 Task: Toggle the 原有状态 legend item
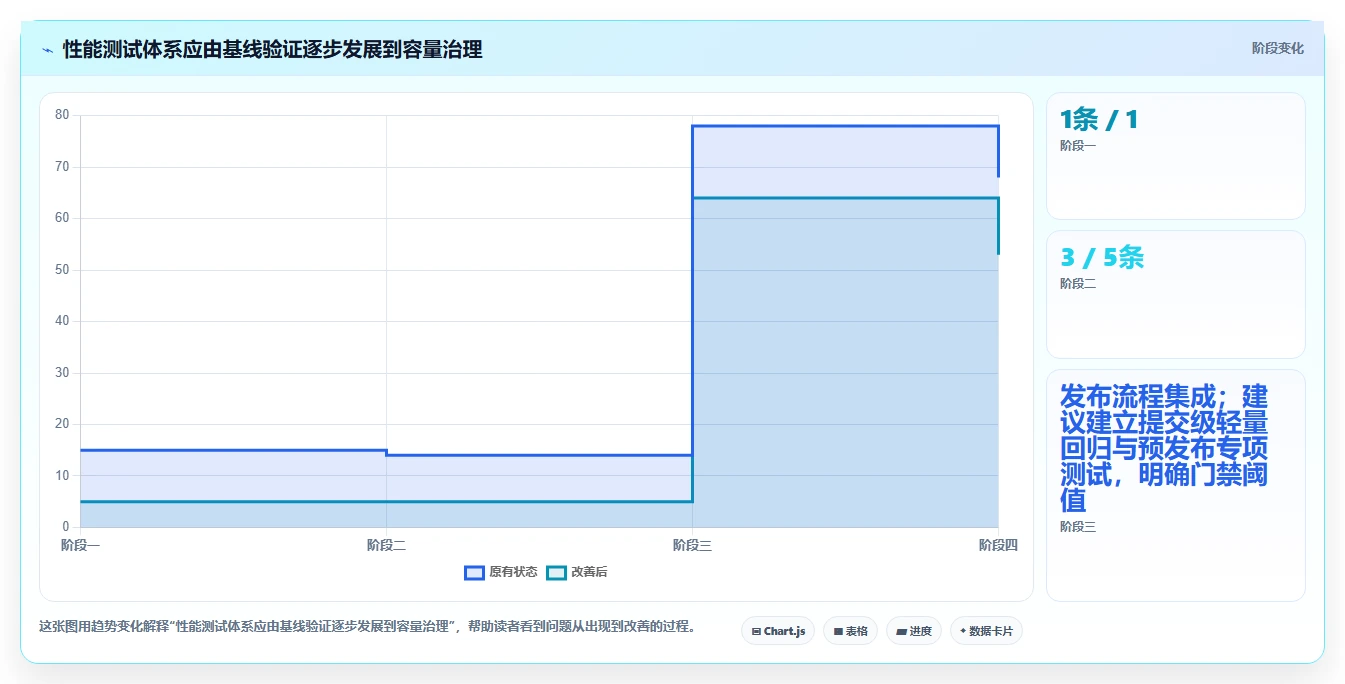pos(501,572)
